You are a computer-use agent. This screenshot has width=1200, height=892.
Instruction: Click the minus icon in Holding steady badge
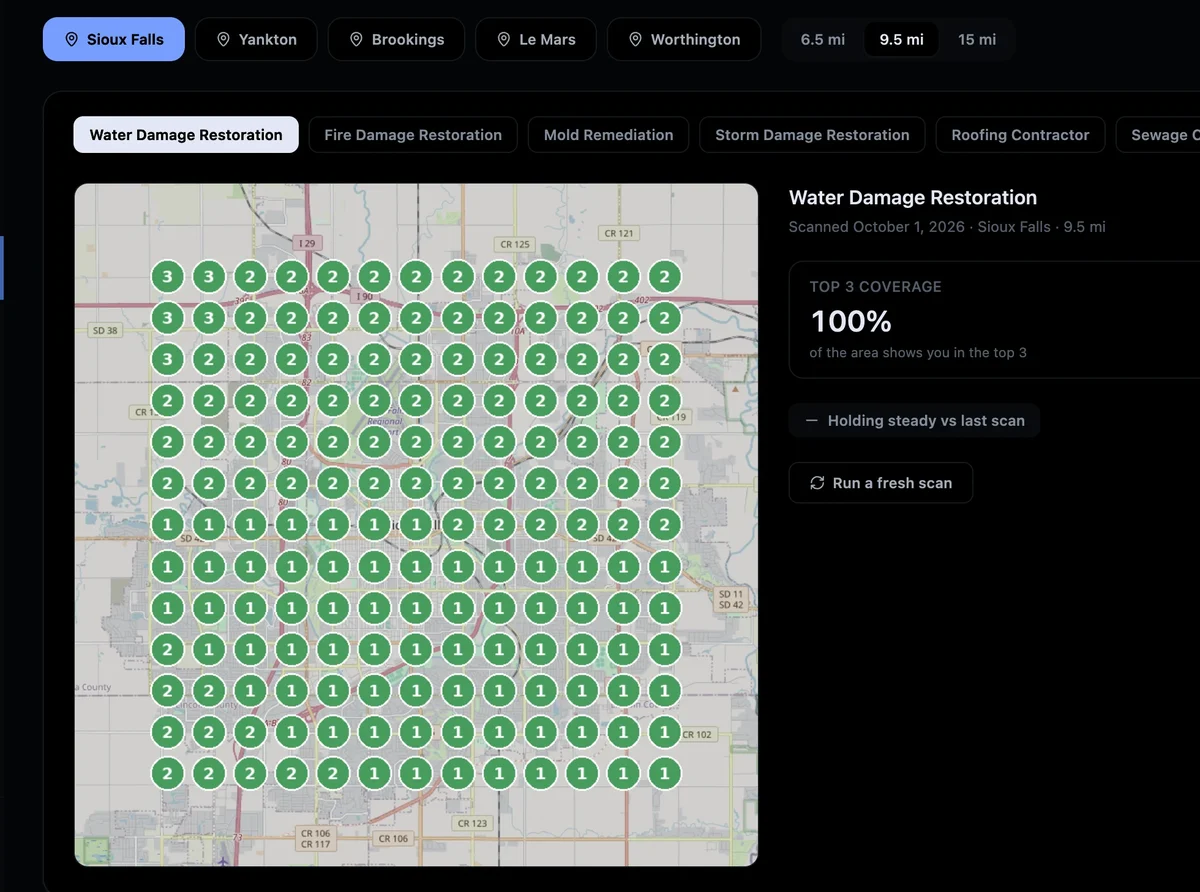[812, 421]
